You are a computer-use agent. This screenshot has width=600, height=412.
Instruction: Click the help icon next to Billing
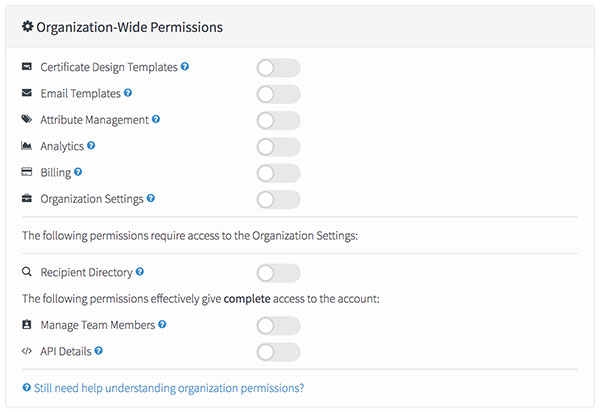(x=78, y=172)
